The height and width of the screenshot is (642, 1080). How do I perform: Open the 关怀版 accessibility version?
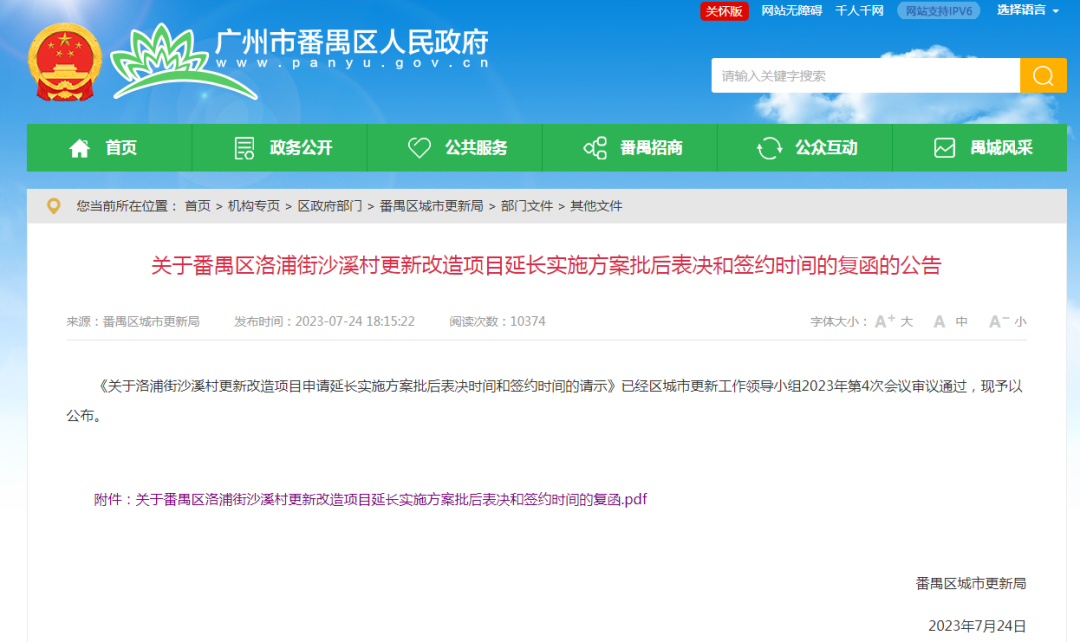pos(724,11)
